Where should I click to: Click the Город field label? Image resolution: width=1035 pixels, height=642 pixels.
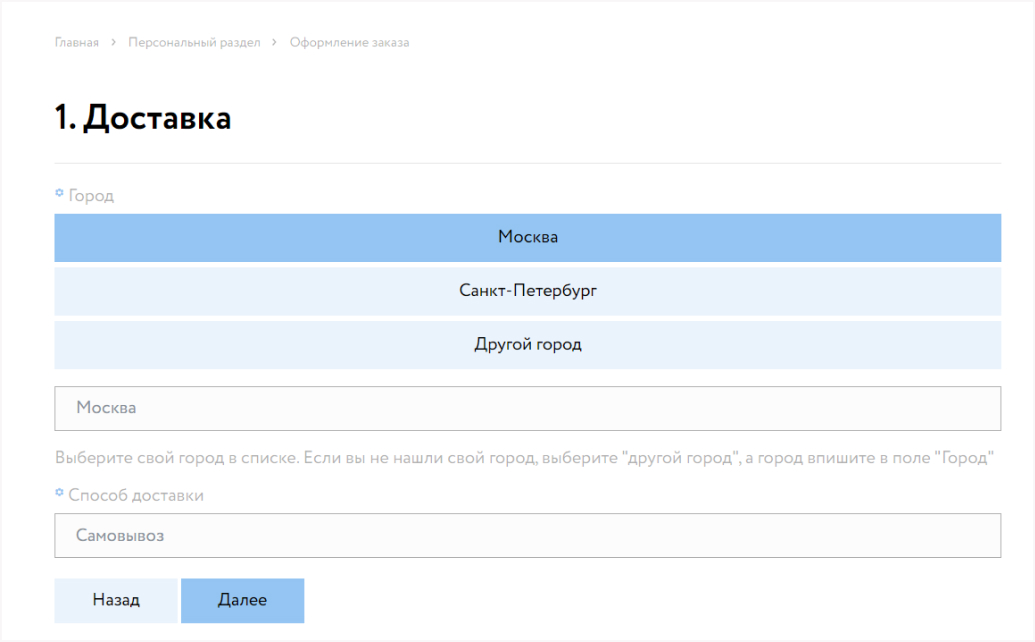click(91, 196)
